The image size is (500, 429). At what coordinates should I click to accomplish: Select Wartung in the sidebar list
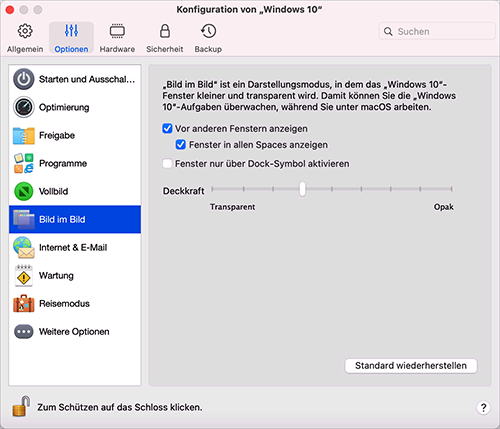click(75, 276)
